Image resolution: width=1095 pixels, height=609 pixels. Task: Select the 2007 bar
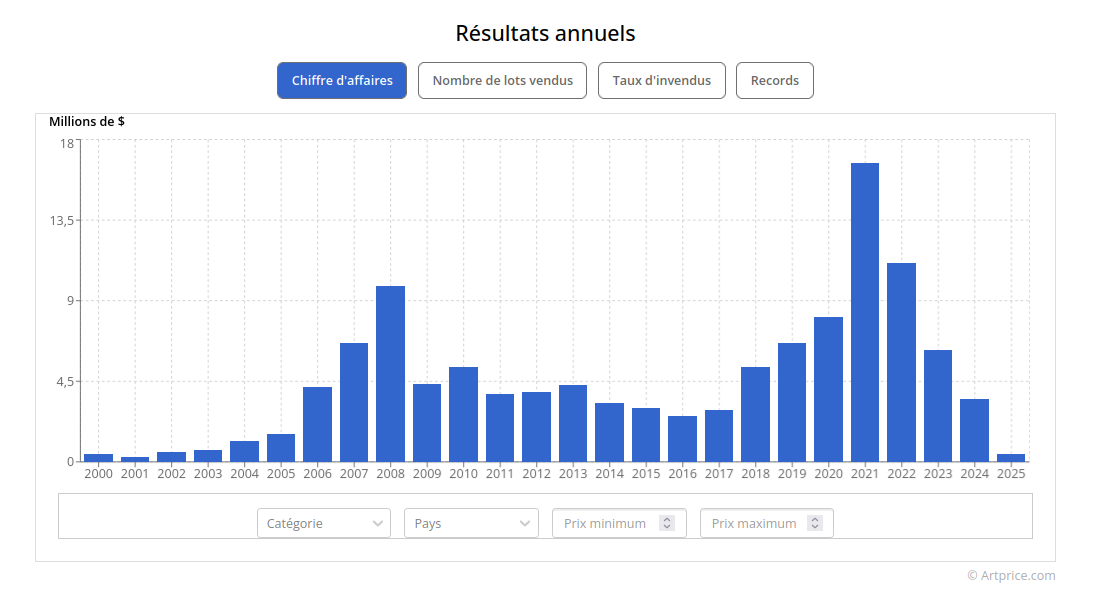coord(354,402)
